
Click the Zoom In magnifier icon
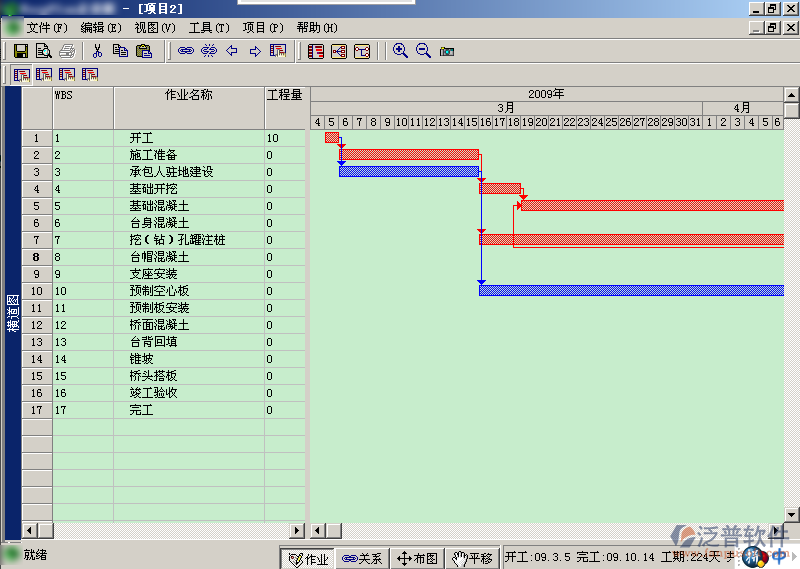point(401,51)
